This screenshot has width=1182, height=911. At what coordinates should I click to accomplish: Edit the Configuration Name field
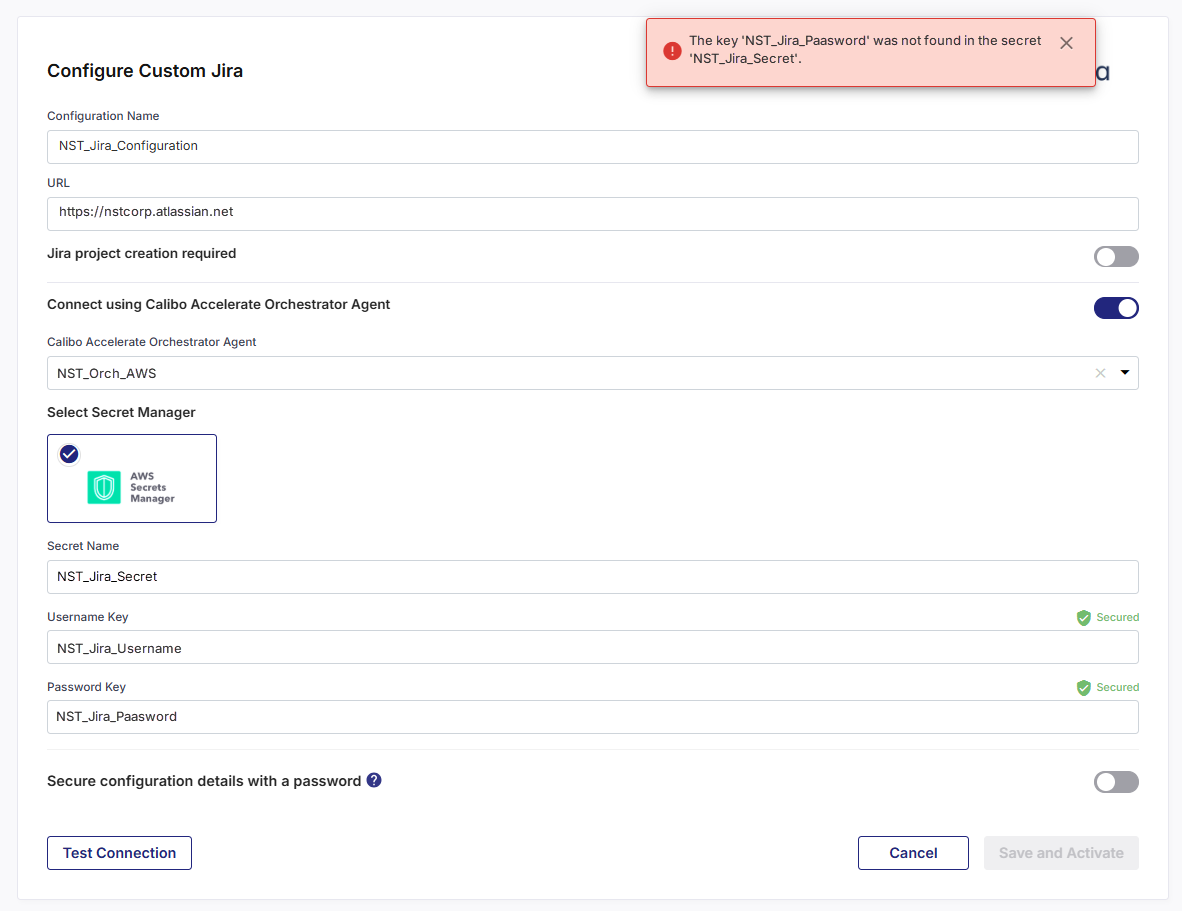pyautogui.click(x=592, y=146)
